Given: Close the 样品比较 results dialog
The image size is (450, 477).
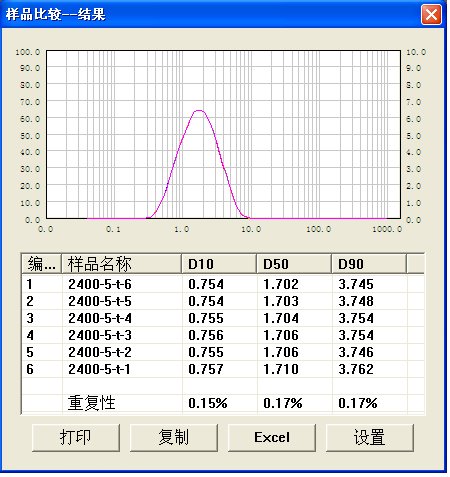Looking at the screenshot, I should (x=431, y=14).
